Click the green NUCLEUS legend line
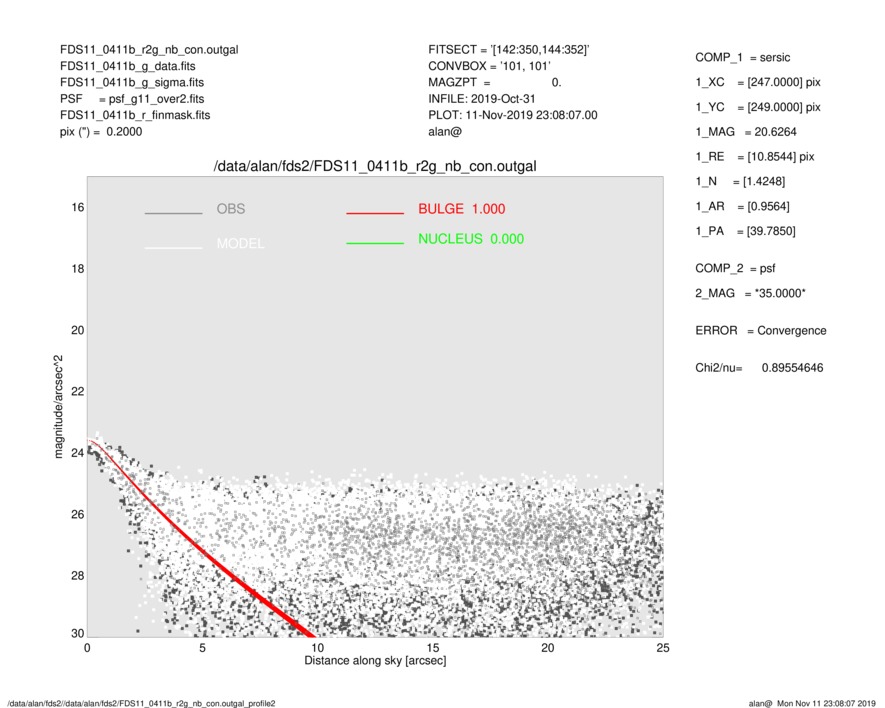 click(x=375, y=243)
